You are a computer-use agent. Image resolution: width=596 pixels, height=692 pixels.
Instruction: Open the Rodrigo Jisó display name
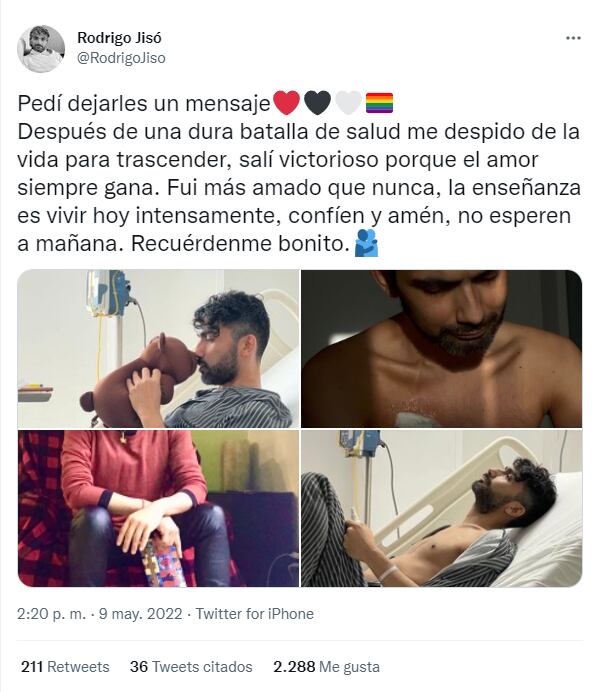coord(119,38)
